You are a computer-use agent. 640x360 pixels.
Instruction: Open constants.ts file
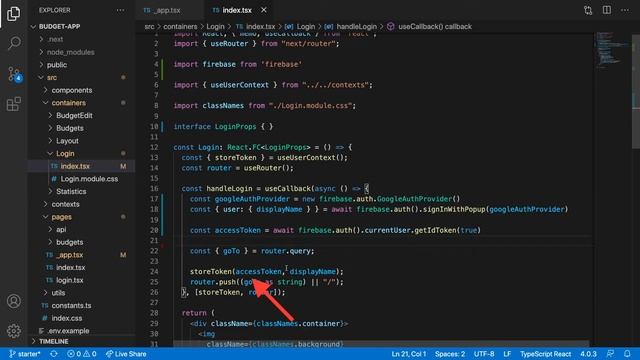[82, 305]
